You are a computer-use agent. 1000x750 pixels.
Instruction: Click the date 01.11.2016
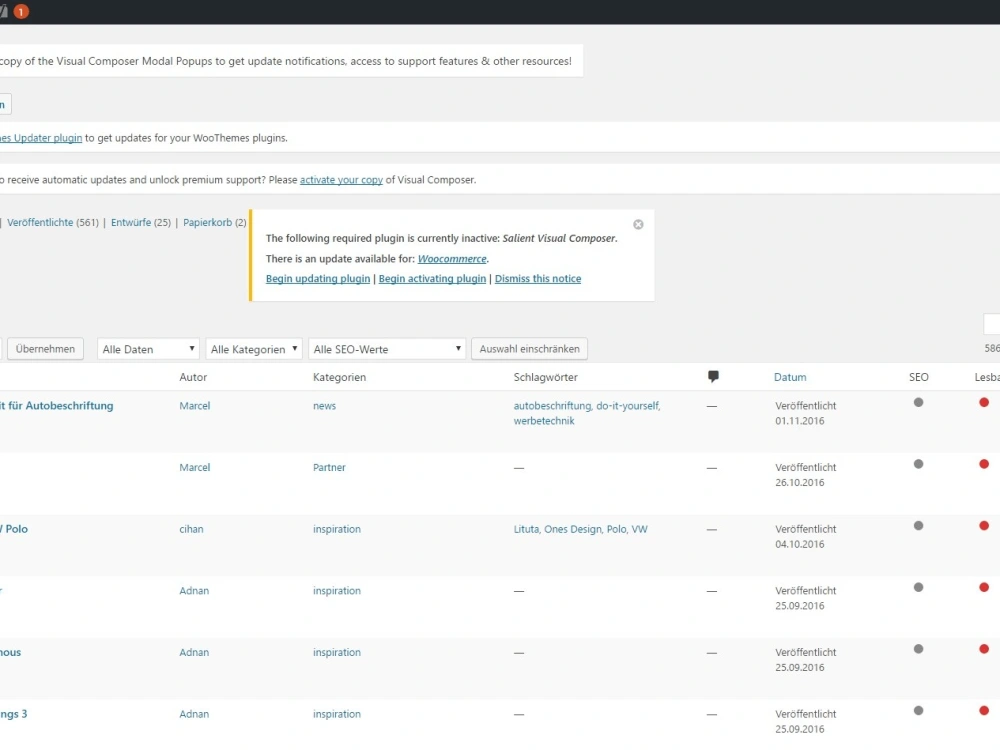800,421
